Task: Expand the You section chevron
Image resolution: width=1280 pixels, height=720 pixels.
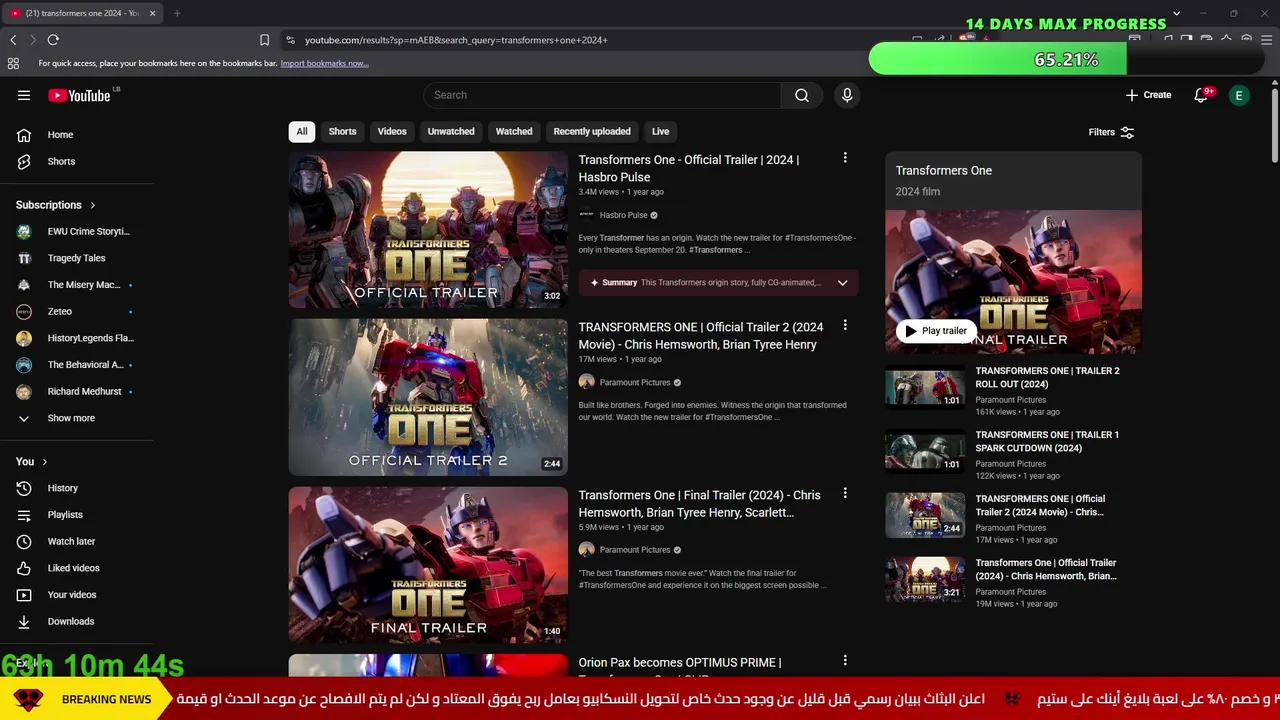Action: [x=44, y=462]
